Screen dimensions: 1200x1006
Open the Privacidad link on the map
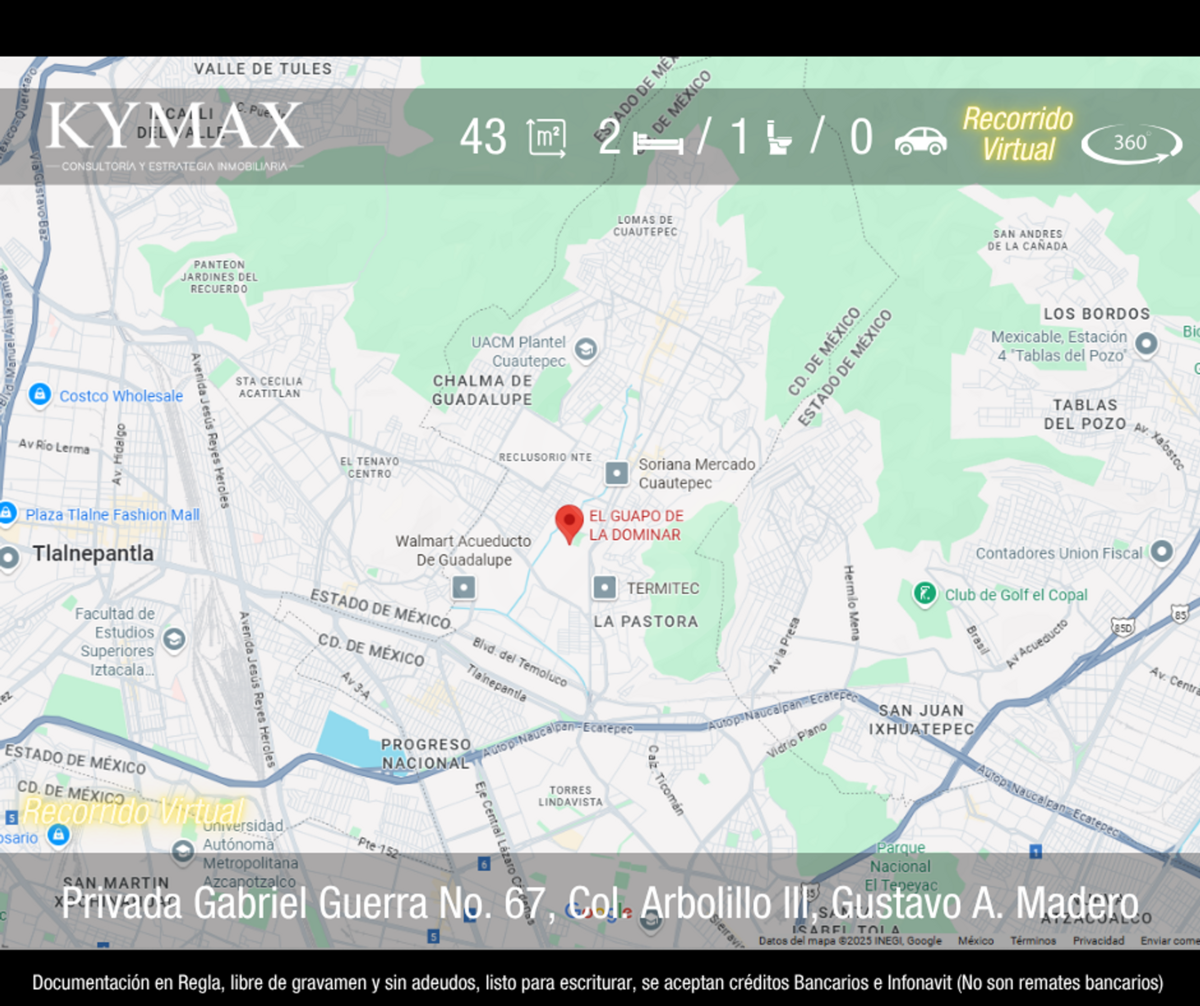point(1099,941)
